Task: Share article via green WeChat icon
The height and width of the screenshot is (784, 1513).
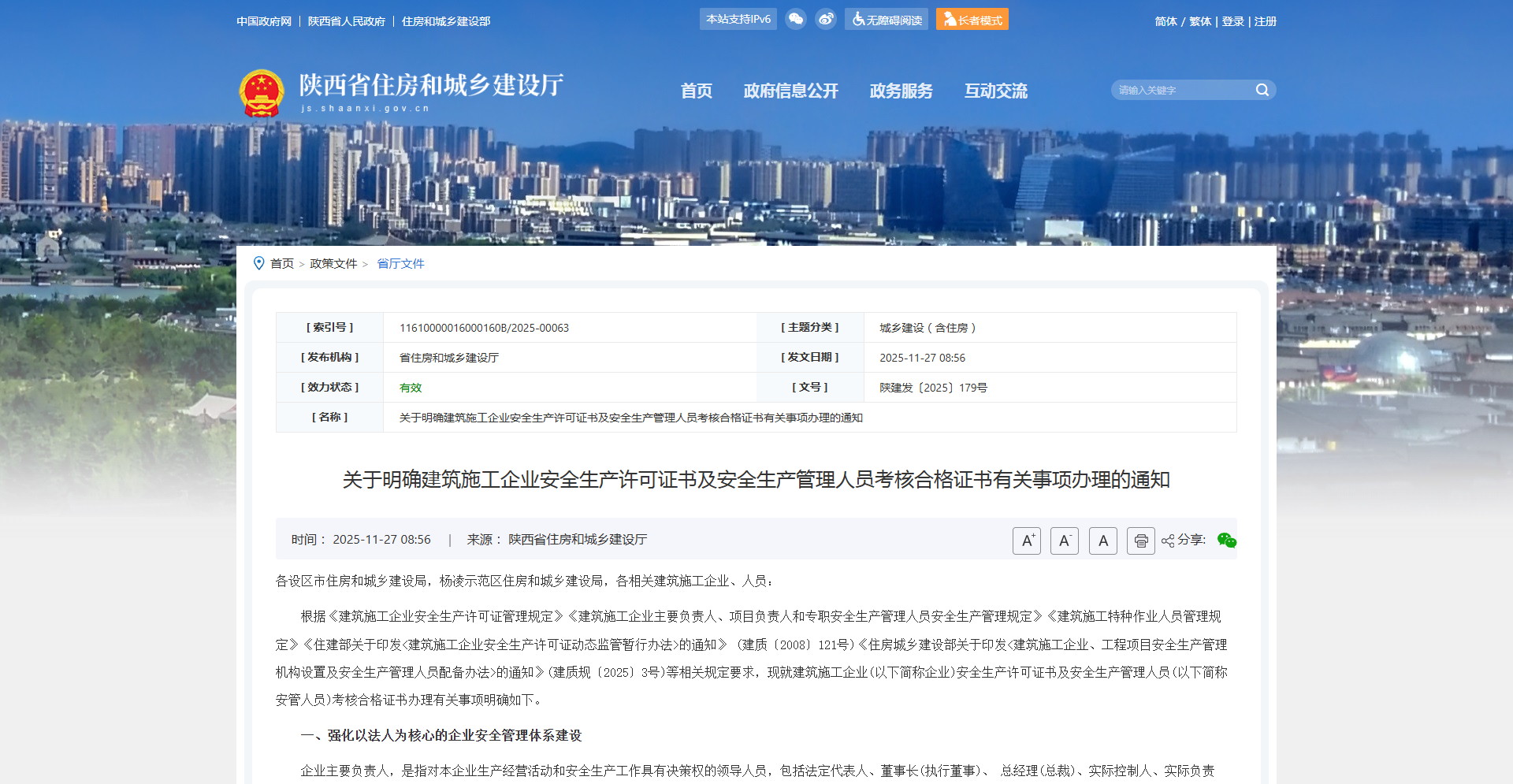Action: (1226, 540)
